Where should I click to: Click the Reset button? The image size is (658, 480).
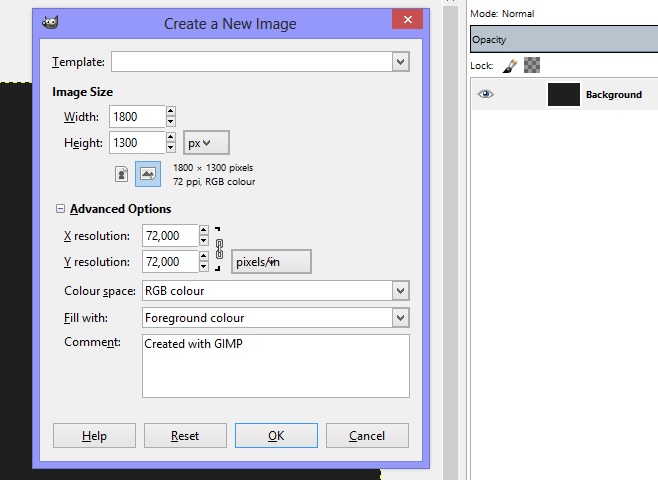(185, 436)
